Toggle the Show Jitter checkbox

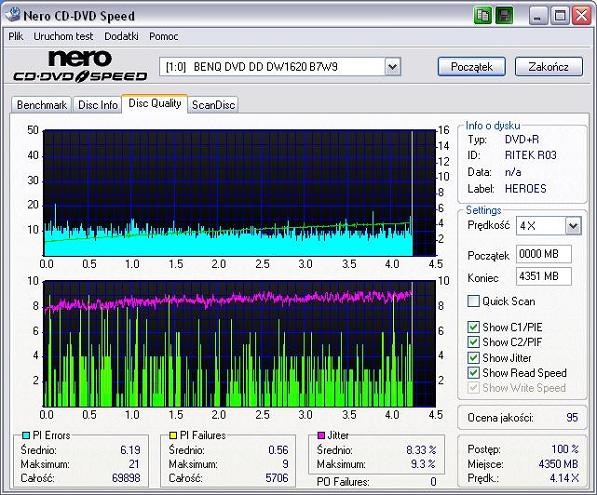tap(473, 358)
